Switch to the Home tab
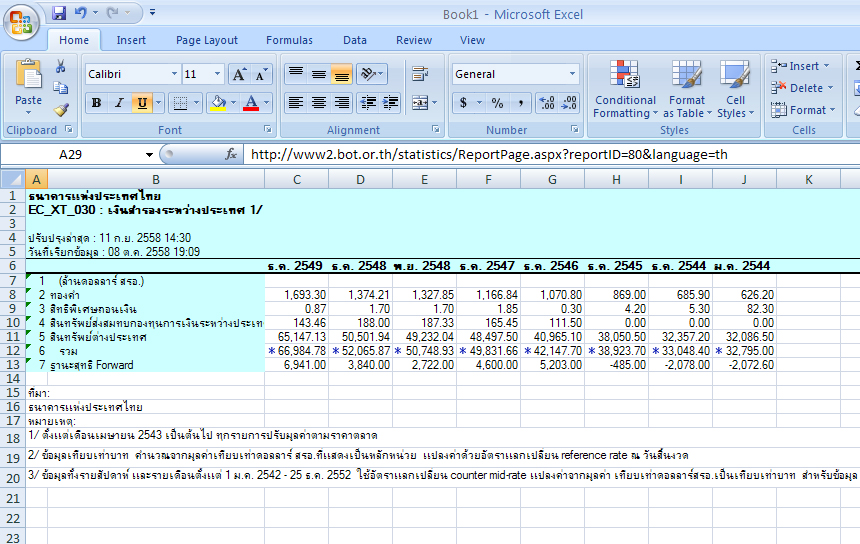Image resolution: width=860 pixels, height=544 pixels. coord(74,40)
